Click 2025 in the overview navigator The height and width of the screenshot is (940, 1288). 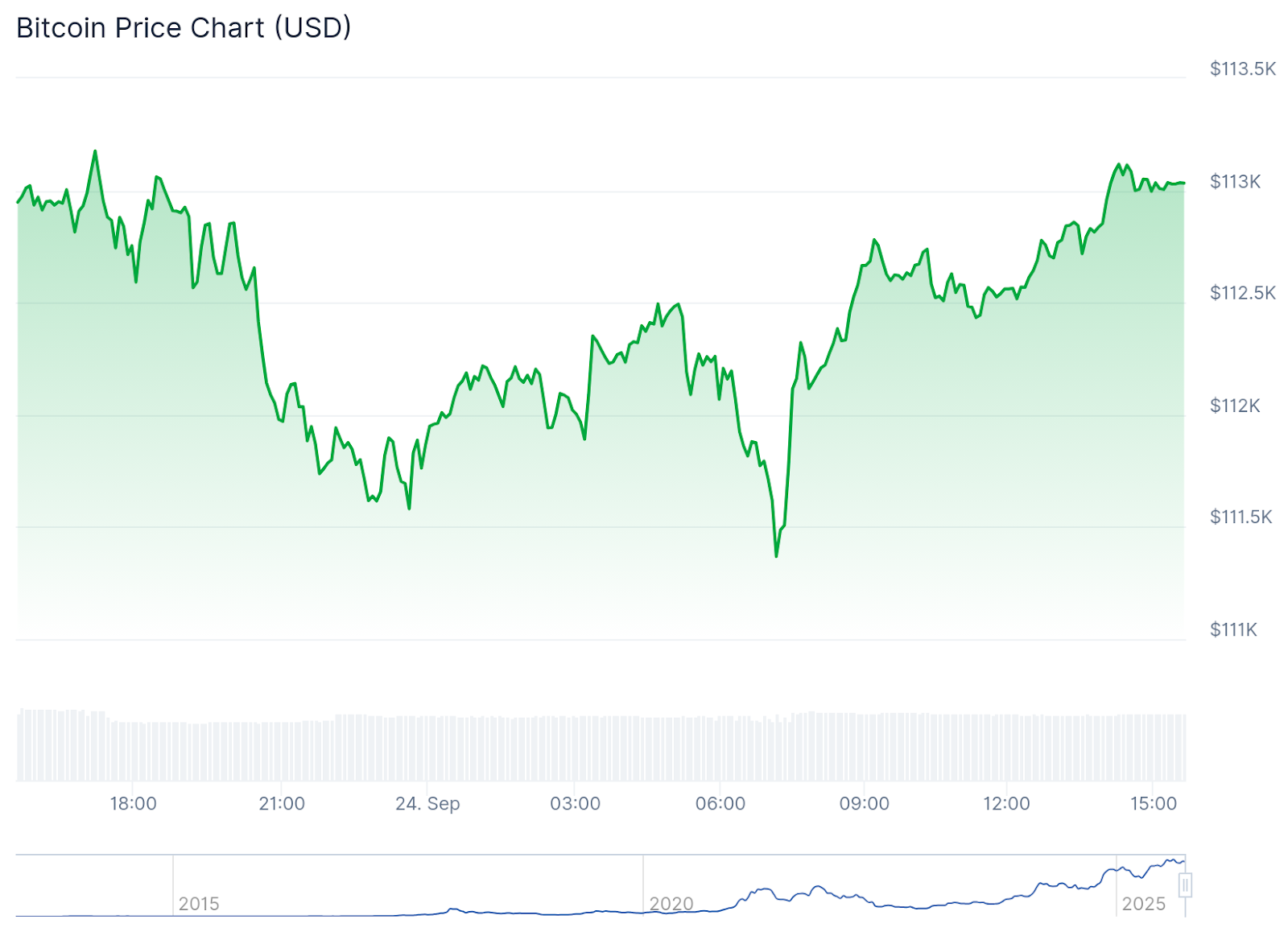(x=1144, y=904)
